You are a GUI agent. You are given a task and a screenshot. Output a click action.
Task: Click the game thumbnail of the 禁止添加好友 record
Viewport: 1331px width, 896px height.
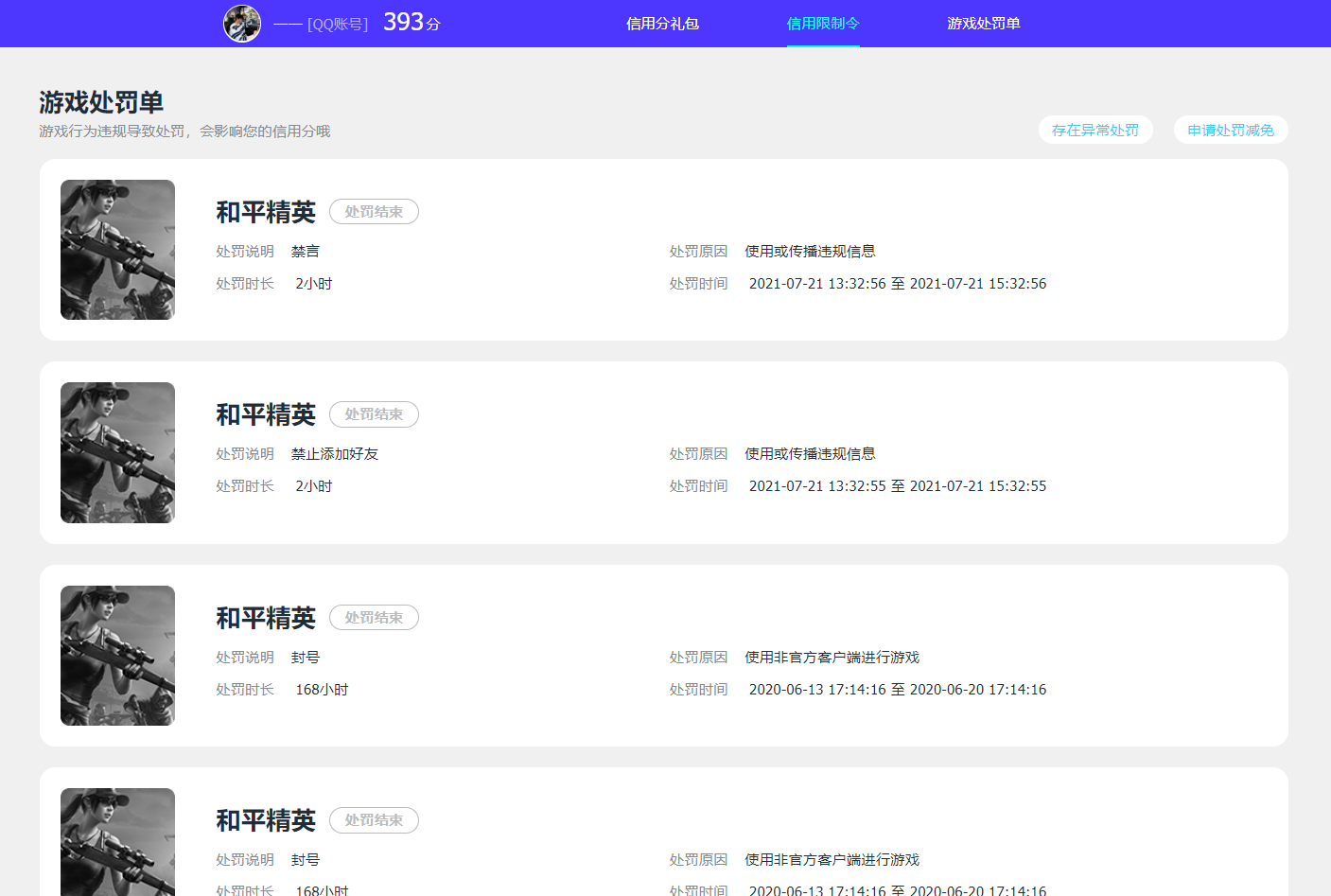(x=117, y=452)
